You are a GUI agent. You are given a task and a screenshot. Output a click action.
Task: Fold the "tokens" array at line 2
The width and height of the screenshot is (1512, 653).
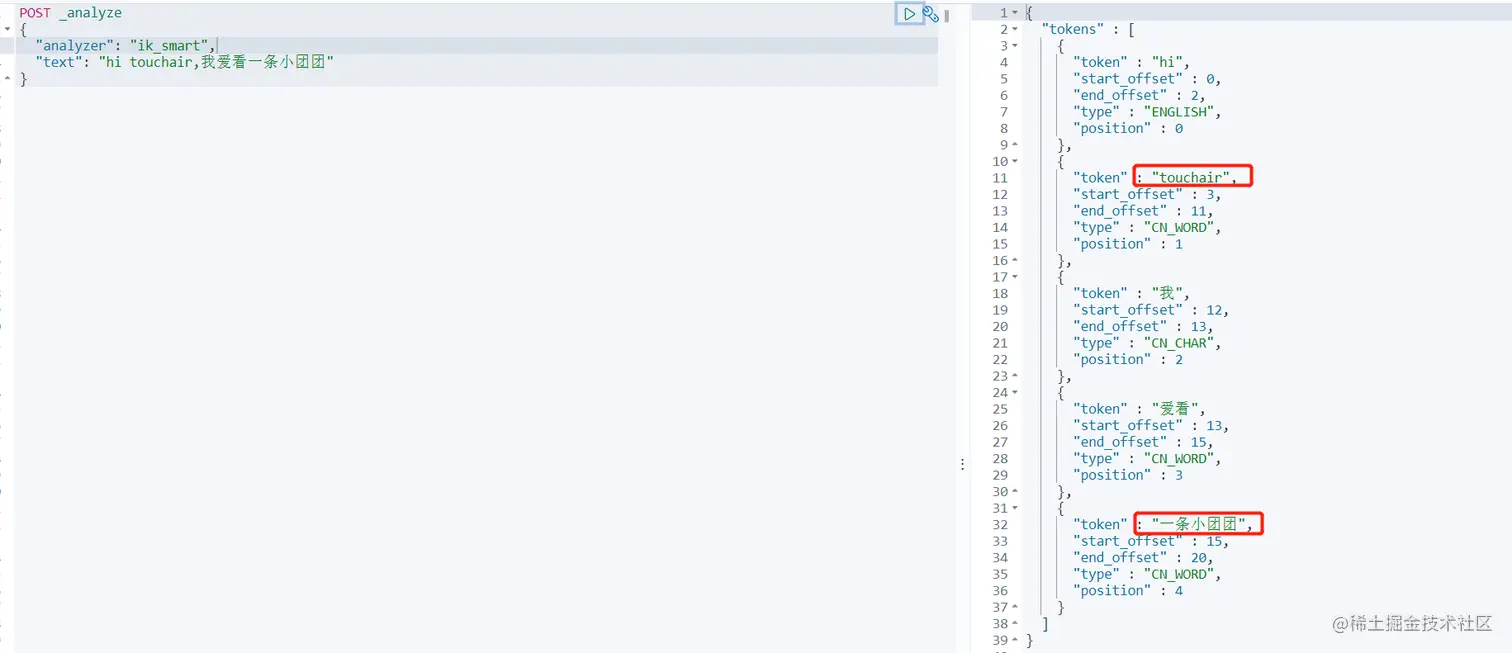[x=1015, y=29]
